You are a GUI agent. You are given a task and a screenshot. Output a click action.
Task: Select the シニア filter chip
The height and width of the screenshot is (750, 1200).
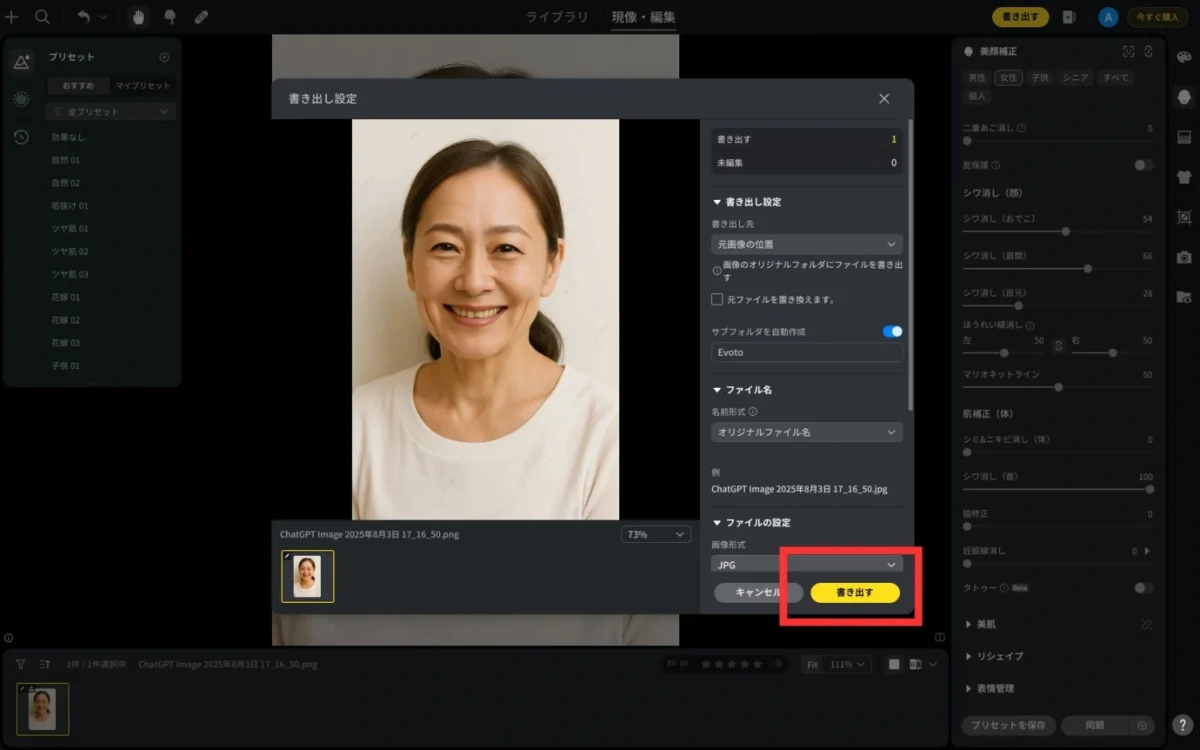click(1076, 78)
